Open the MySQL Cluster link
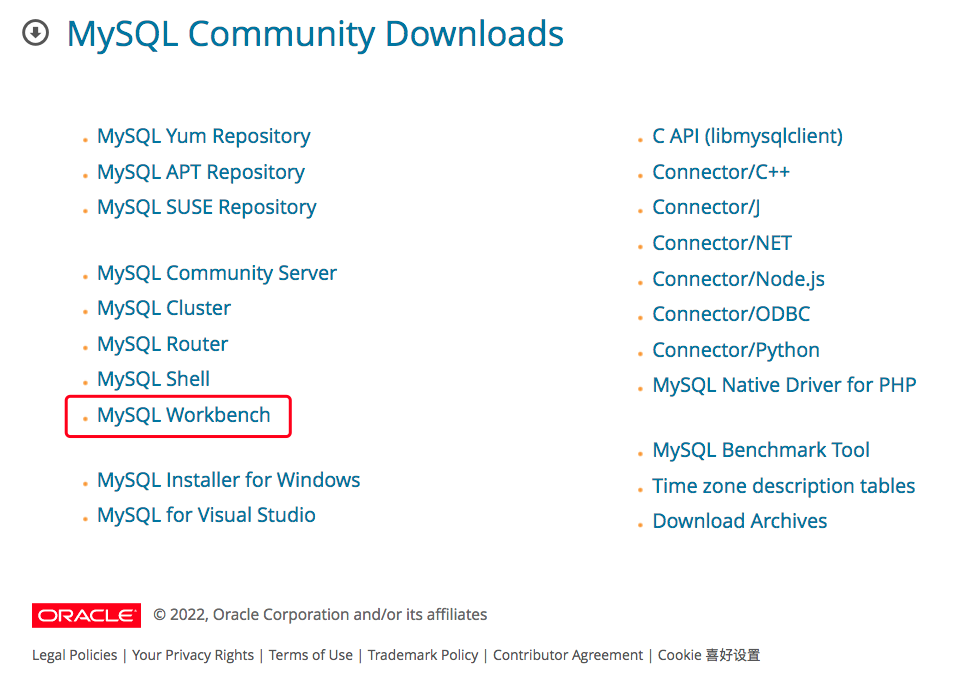Image resolution: width=969 pixels, height=693 pixels. coord(164,308)
